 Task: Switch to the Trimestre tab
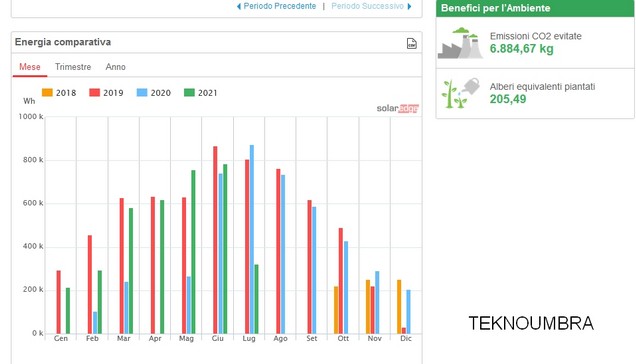click(x=73, y=67)
